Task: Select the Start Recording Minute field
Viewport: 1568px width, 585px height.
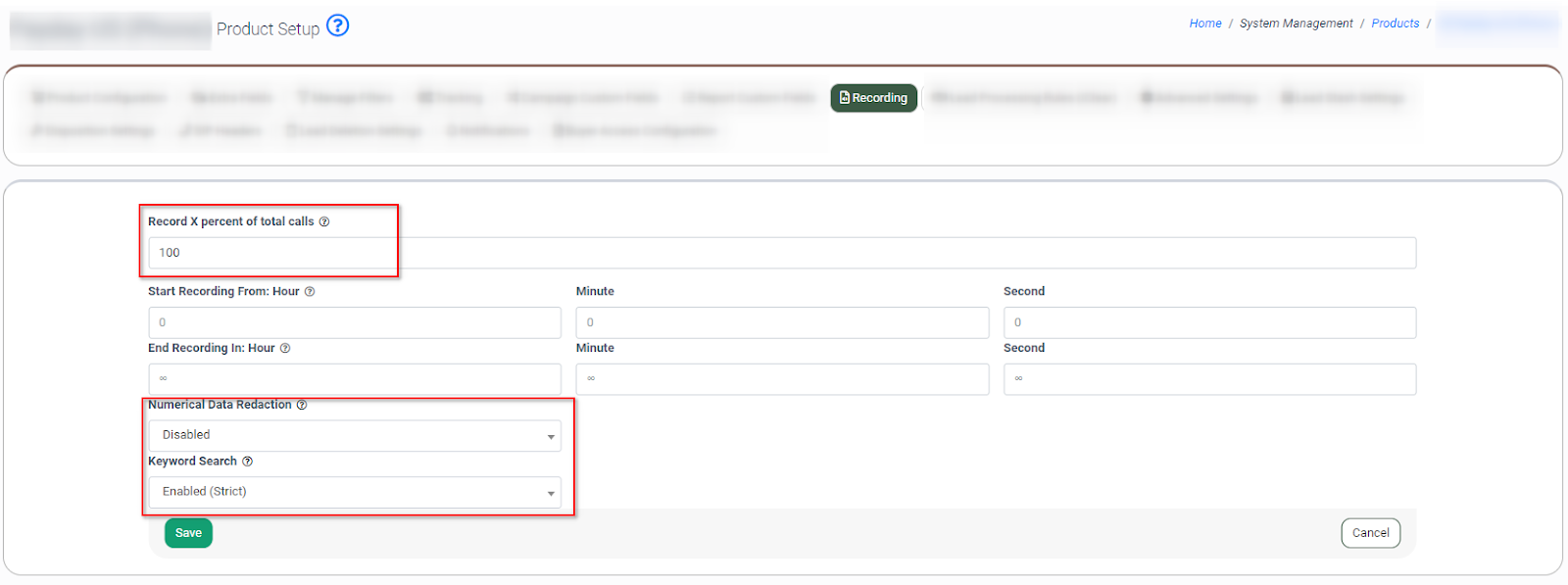Action: pos(781,322)
